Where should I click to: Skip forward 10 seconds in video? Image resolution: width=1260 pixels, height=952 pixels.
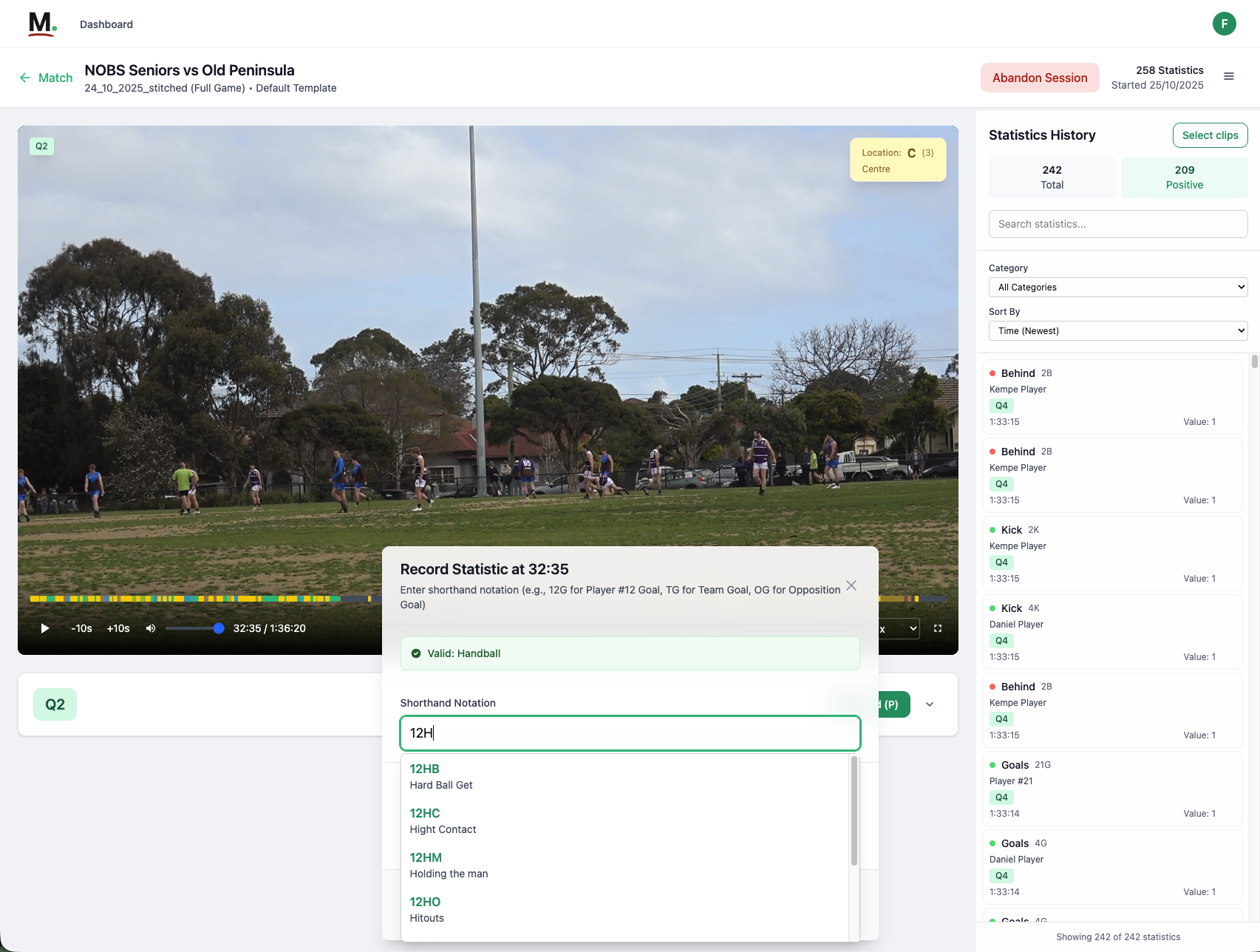pos(118,628)
